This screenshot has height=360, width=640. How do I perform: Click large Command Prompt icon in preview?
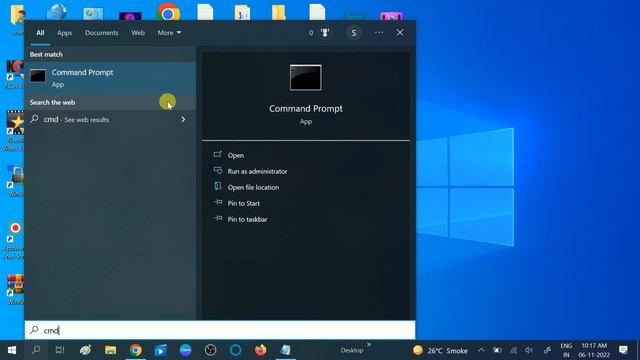[306, 78]
